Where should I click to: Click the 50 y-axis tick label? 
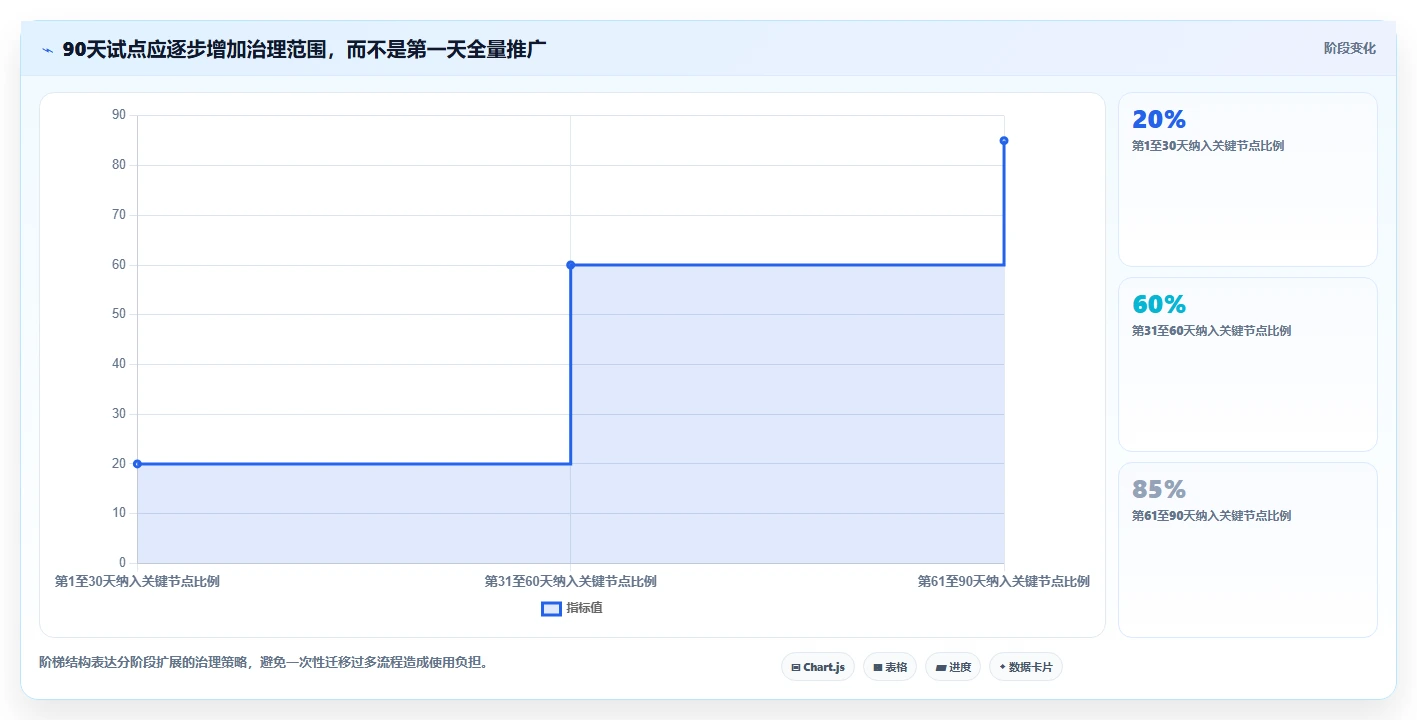(x=119, y=314)
